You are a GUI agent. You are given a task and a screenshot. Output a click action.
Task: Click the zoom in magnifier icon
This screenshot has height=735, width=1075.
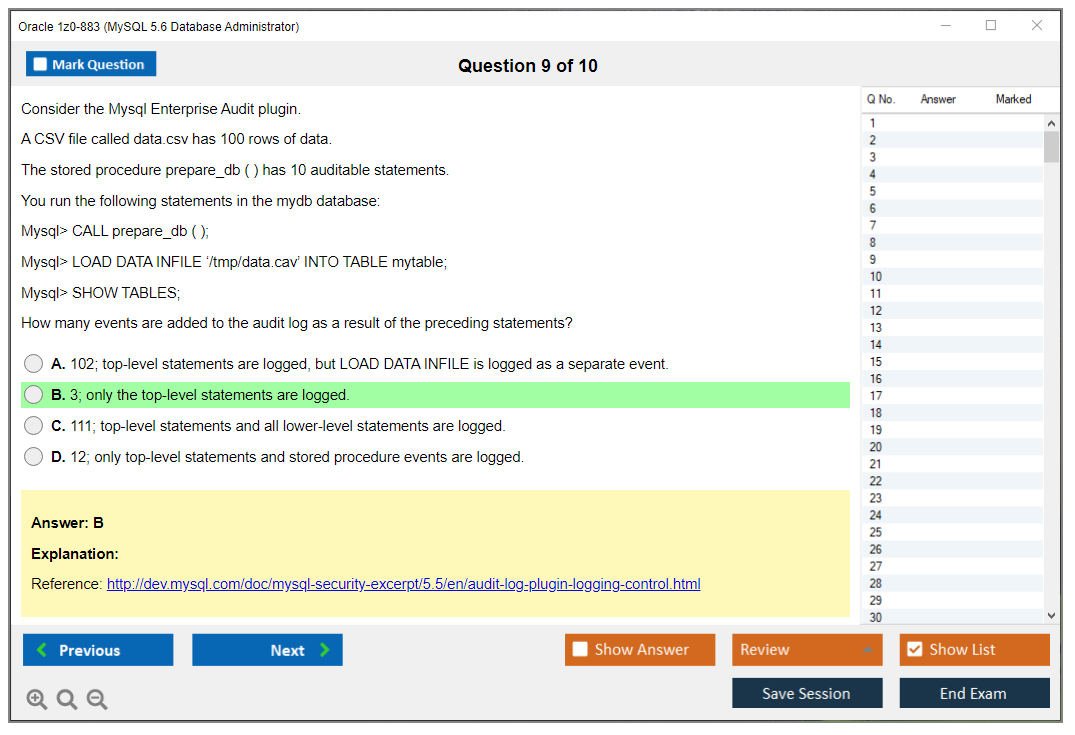pos(36,699)
